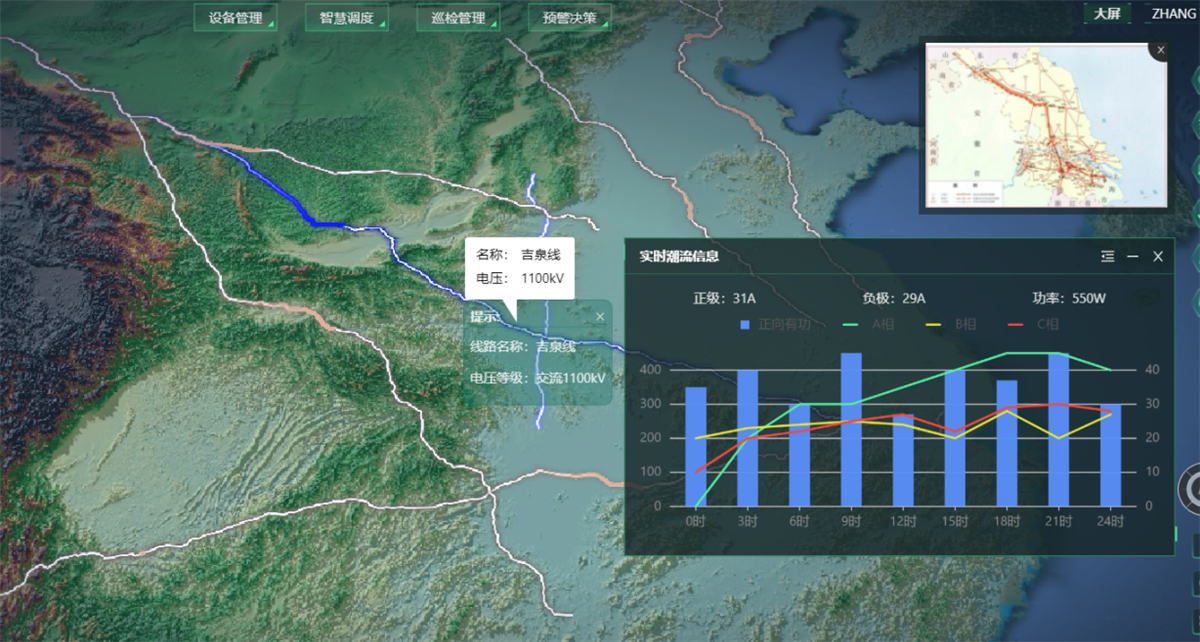Open the 设备管理 dropdown menu

coord(235,18)
